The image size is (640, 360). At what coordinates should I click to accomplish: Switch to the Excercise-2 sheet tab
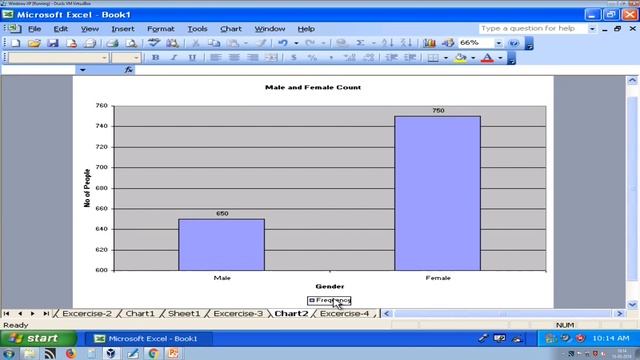87,313
